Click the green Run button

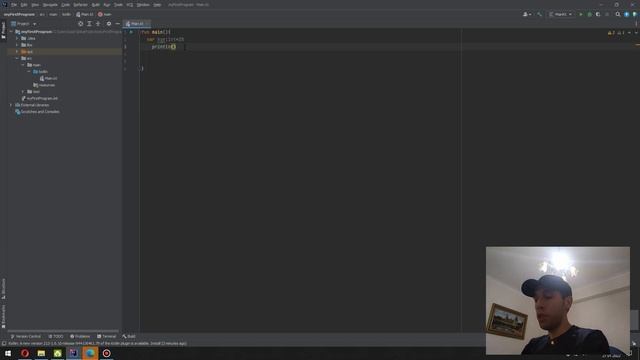pyautogui.click(x=581, y=14)
